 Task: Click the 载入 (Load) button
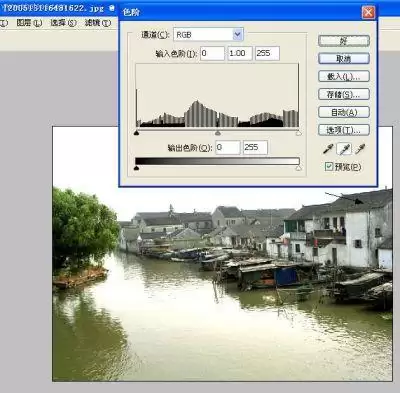point(344,76)
